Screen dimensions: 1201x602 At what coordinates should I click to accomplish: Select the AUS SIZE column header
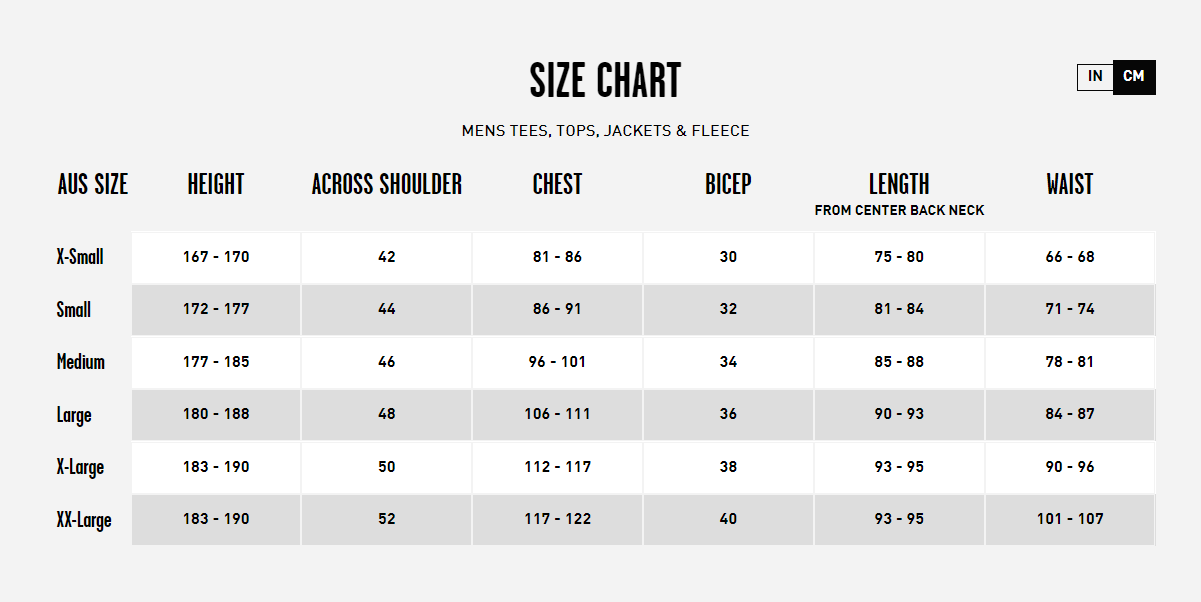click(93, 184)
